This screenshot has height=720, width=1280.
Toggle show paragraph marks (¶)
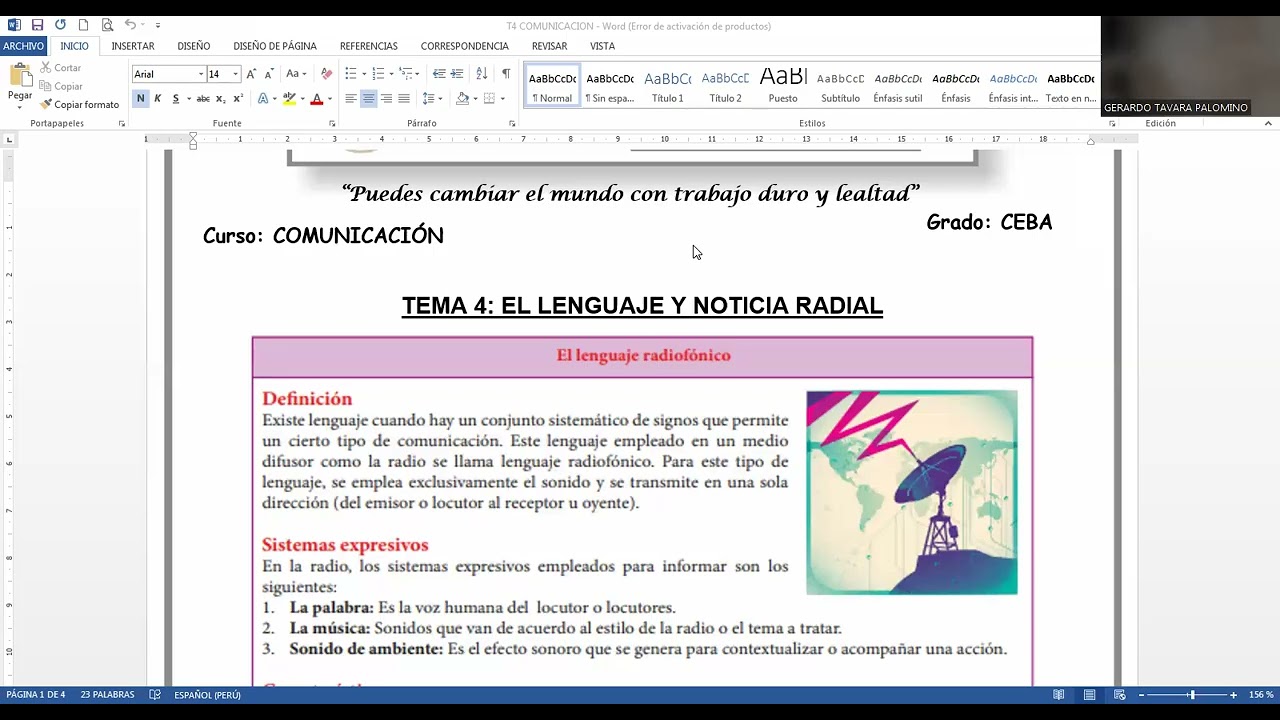point(506,74)
